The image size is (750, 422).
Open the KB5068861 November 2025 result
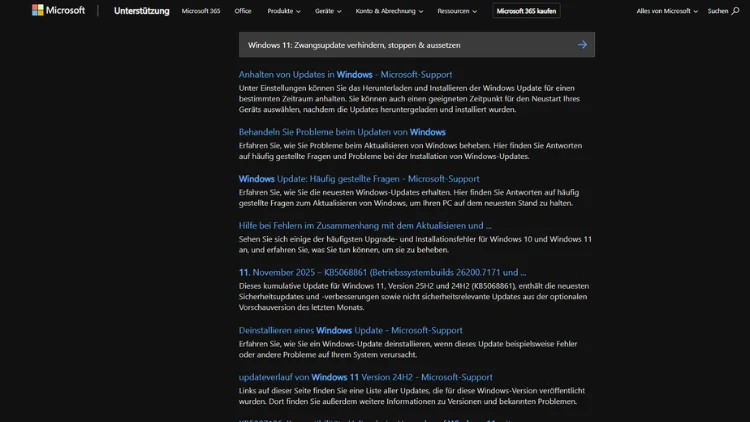382,272
